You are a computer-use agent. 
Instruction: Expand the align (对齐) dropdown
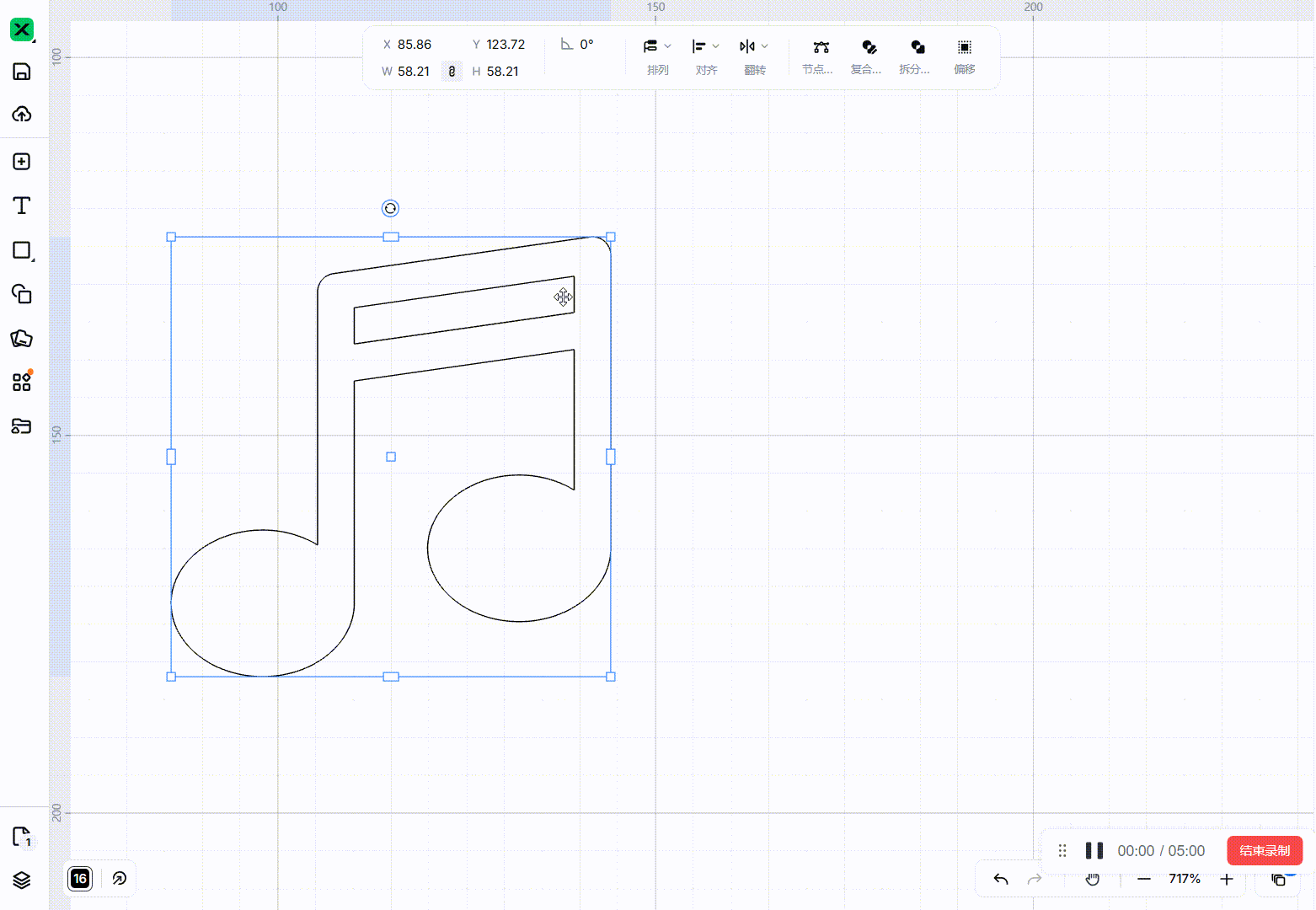(x=706, y=56)
